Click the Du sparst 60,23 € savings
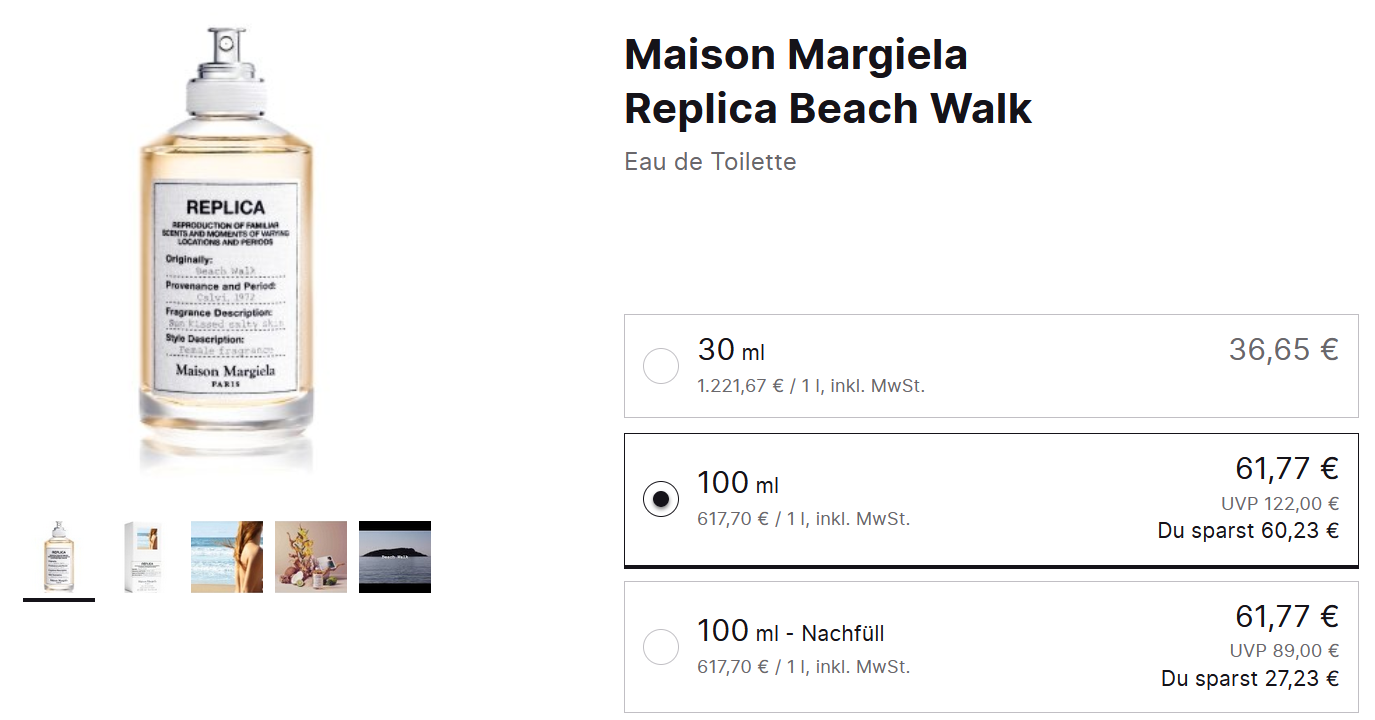The image size is (1375, 720). (x=1248, y=531)
